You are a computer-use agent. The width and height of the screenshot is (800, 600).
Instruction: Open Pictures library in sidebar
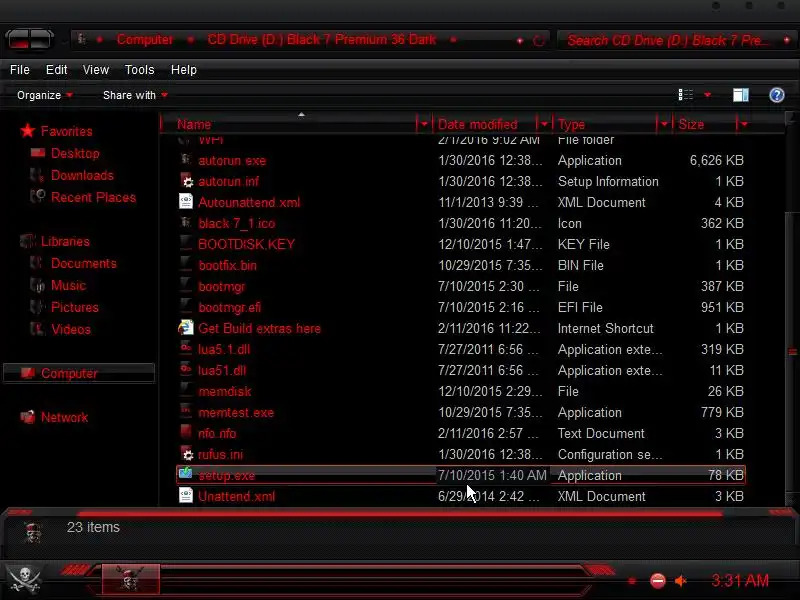point(75,307)
